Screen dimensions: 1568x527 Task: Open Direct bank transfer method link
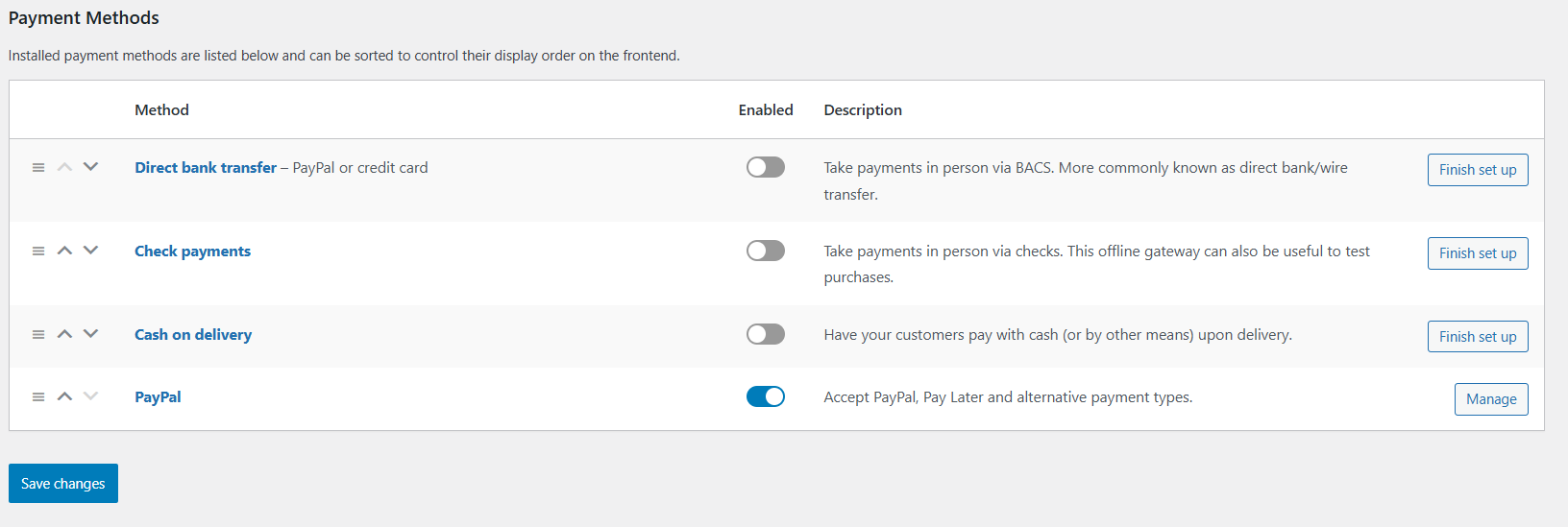pyautogui.click(x=206, y=167)
